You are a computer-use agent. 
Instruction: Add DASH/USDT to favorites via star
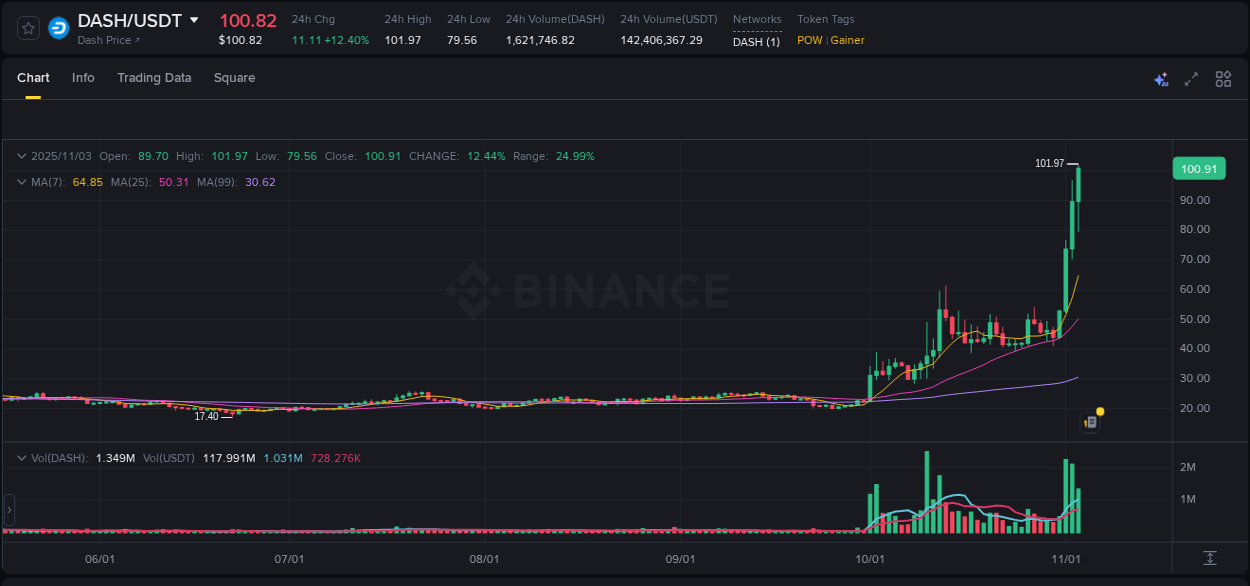[27, 27]
